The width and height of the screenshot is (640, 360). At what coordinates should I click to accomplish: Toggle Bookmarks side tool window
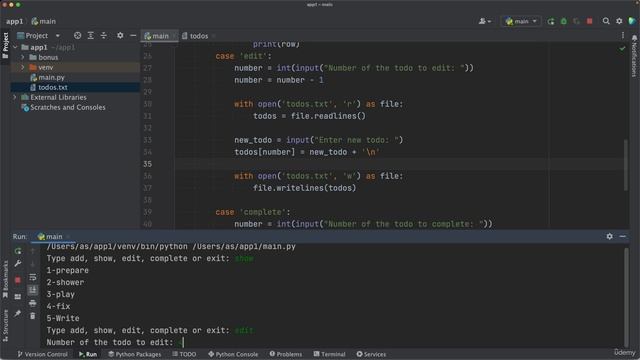(5, 279)
